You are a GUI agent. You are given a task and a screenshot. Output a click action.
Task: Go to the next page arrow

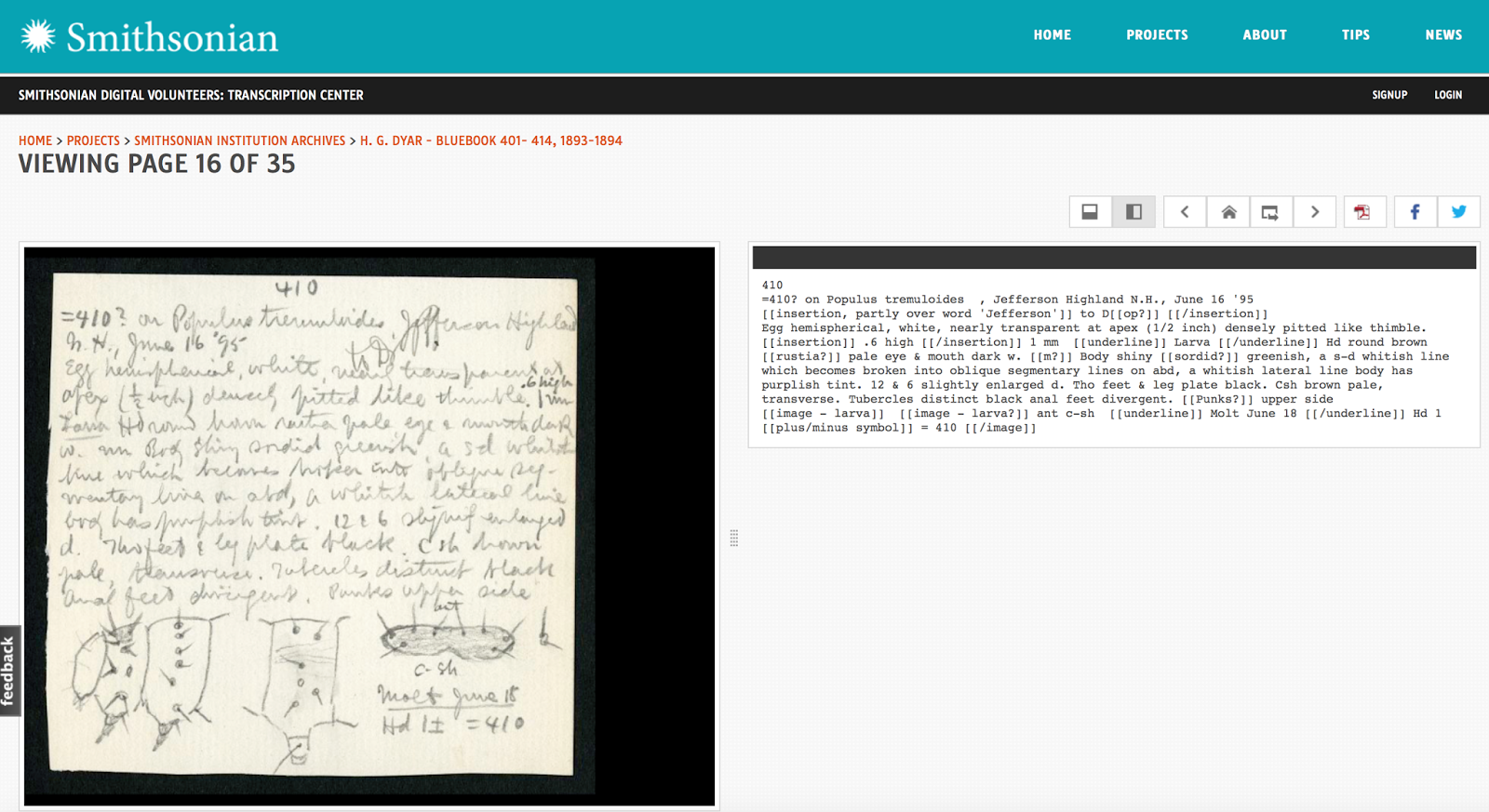(x=1314, y=212)
